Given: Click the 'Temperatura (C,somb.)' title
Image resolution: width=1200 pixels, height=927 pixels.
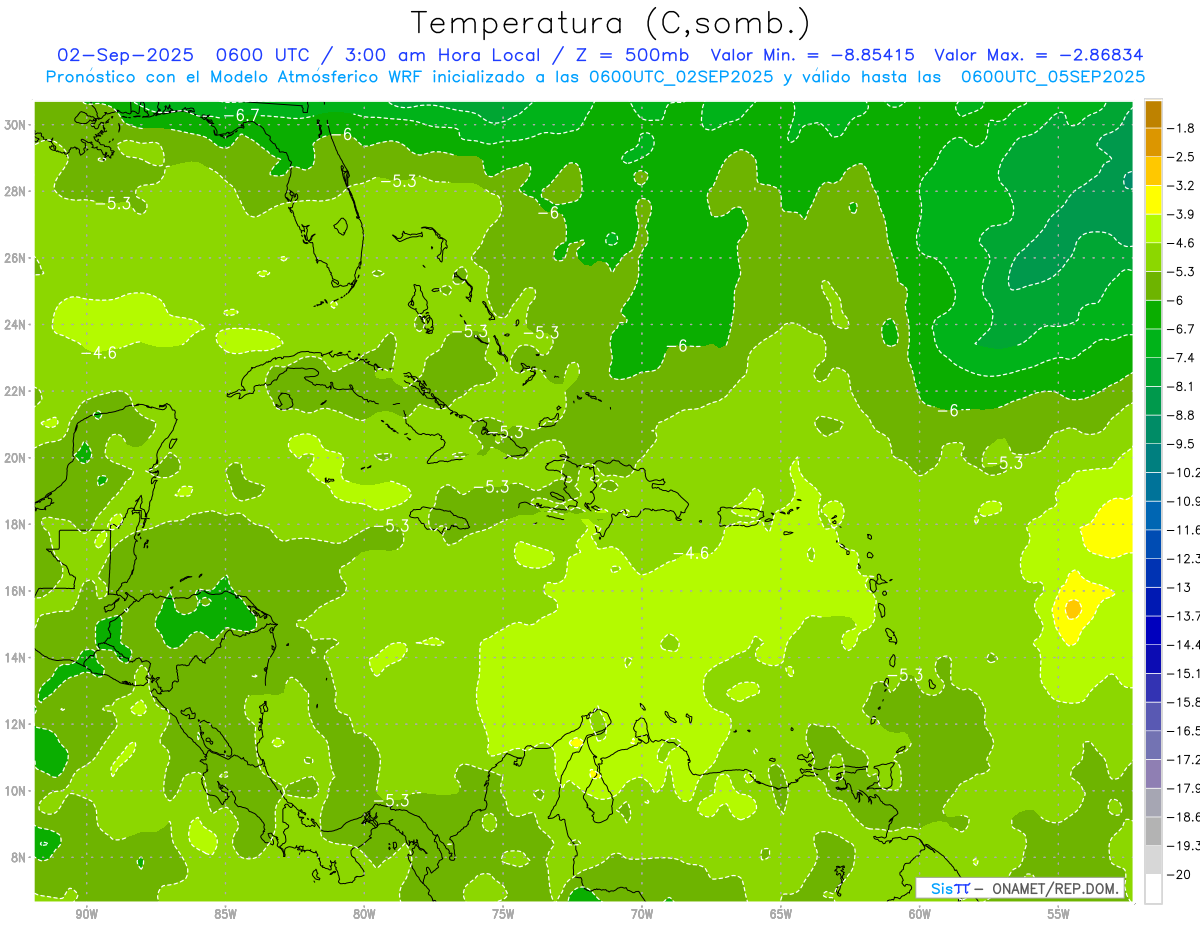Looking at the screenshot, I should point(610,23).
